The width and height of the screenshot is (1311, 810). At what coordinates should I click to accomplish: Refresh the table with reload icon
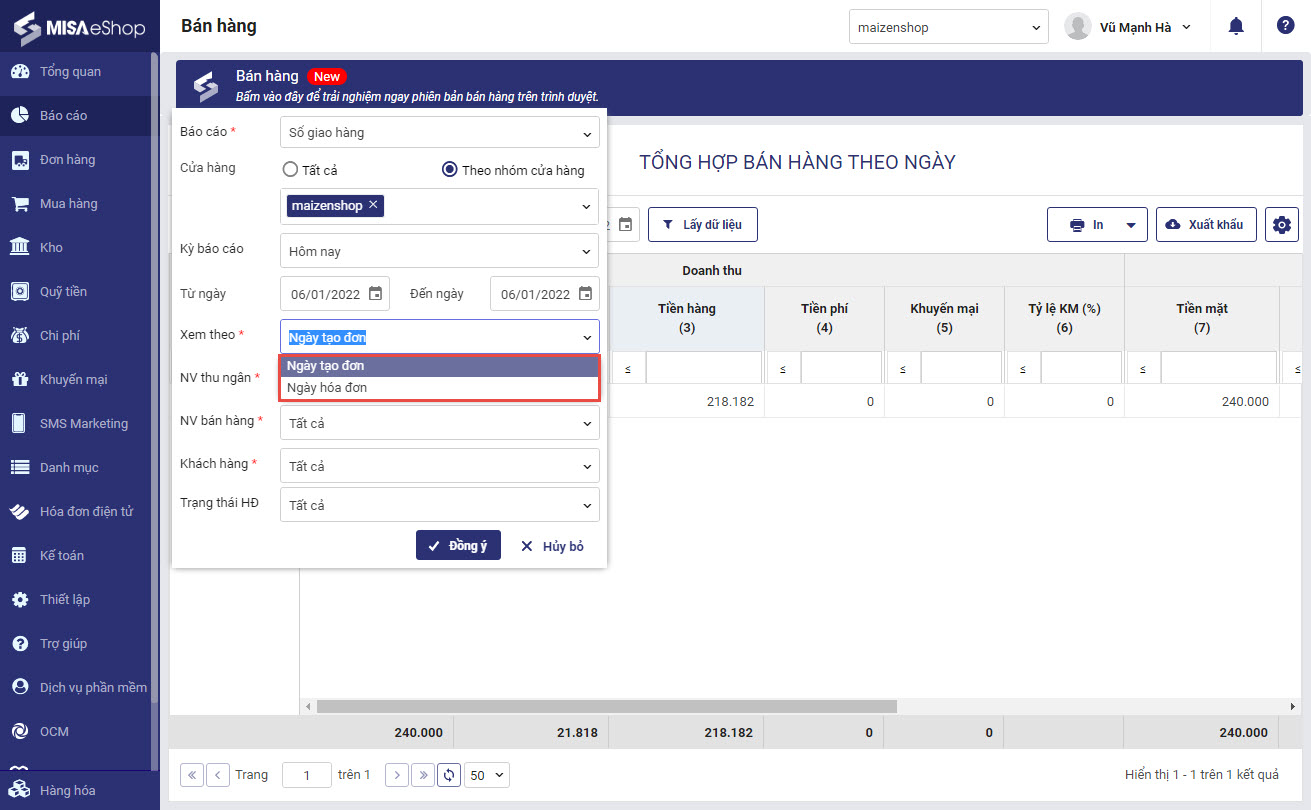[x=450, y=775]
